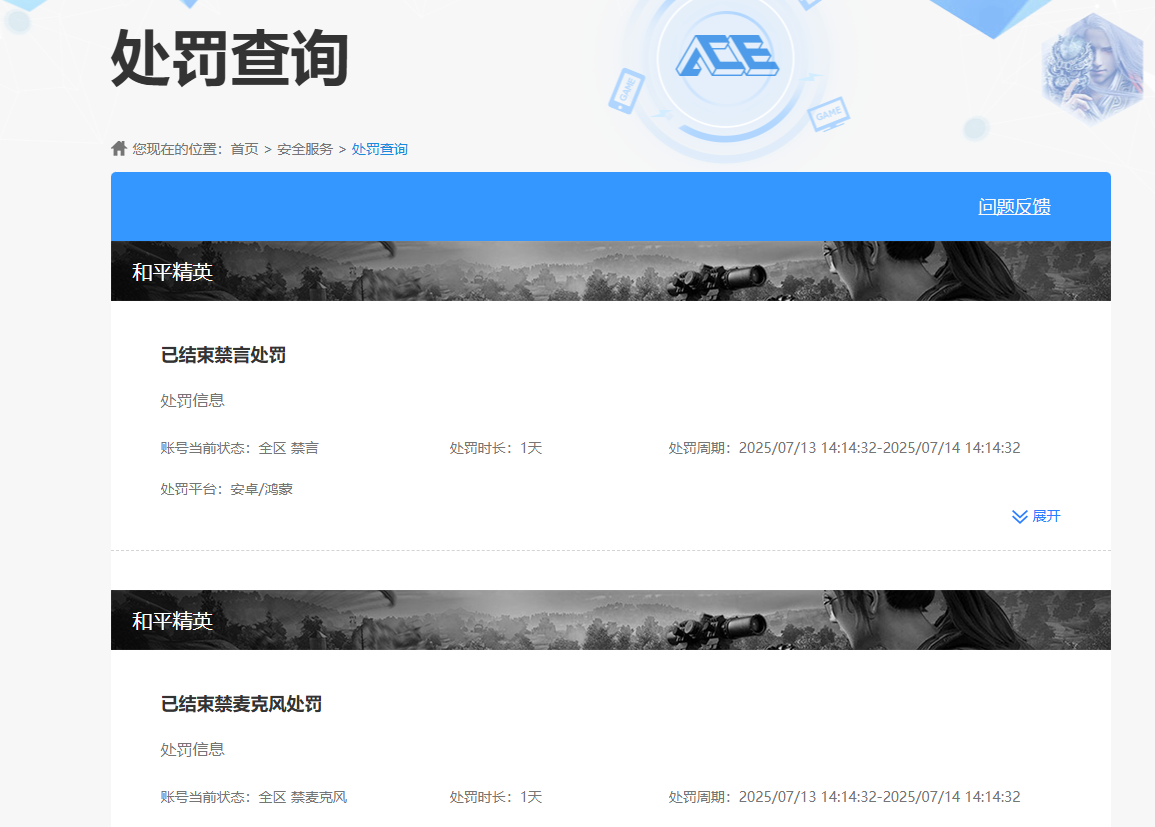This screenshot has height=827, width=1155.
Task: Click the 账号当前状态：全区 禁言 text
Action: pyautogui.click(x=239, y=448)
